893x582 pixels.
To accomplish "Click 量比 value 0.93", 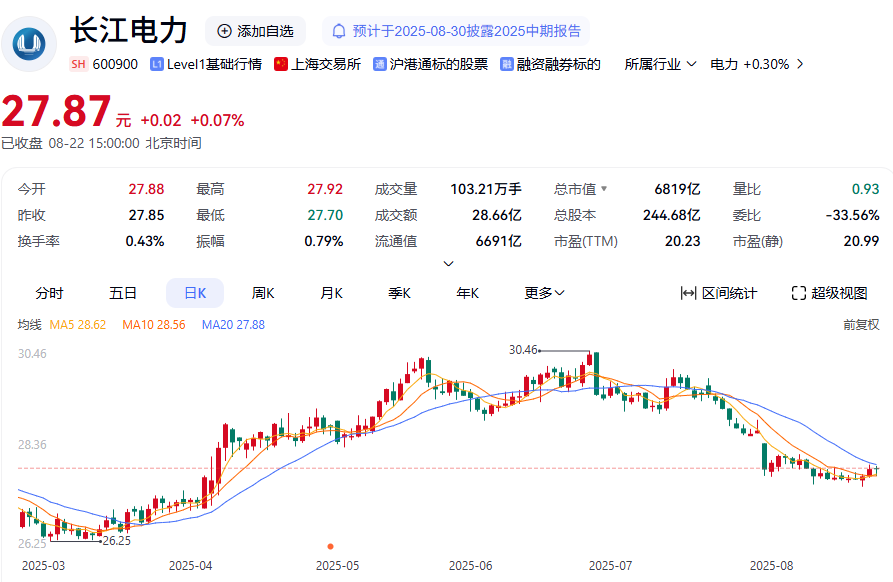I will click(x=866, y=189).
